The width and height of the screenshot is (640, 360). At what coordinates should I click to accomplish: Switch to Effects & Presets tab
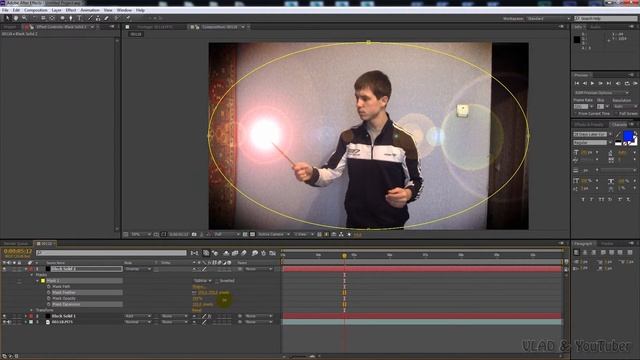[x=589, y=124]
